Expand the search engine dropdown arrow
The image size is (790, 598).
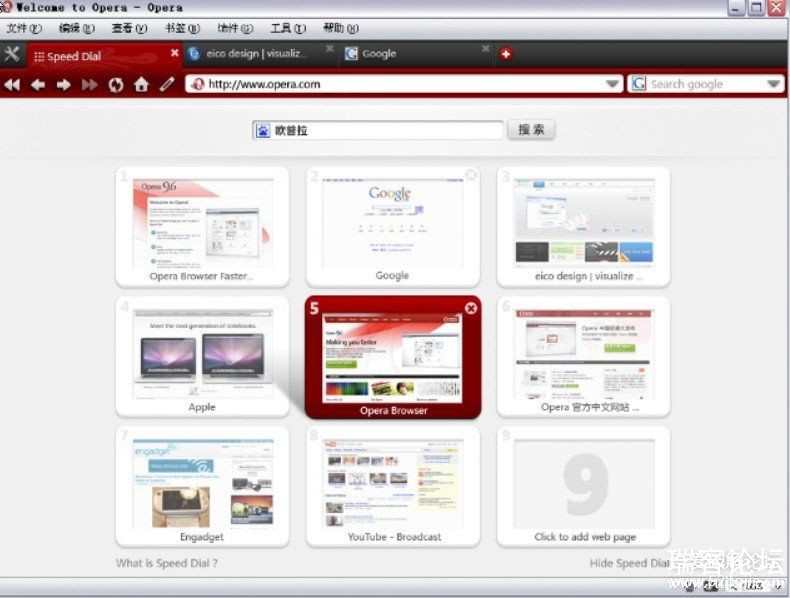coord(774,84)
